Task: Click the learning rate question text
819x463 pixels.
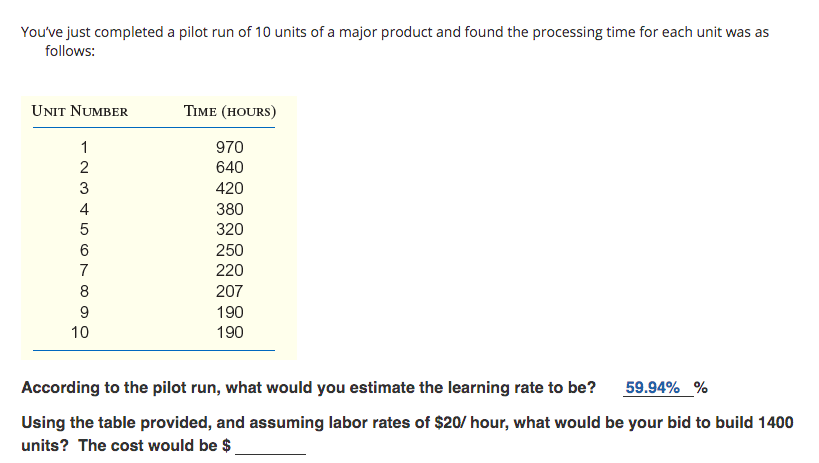Action: (308, 388)
